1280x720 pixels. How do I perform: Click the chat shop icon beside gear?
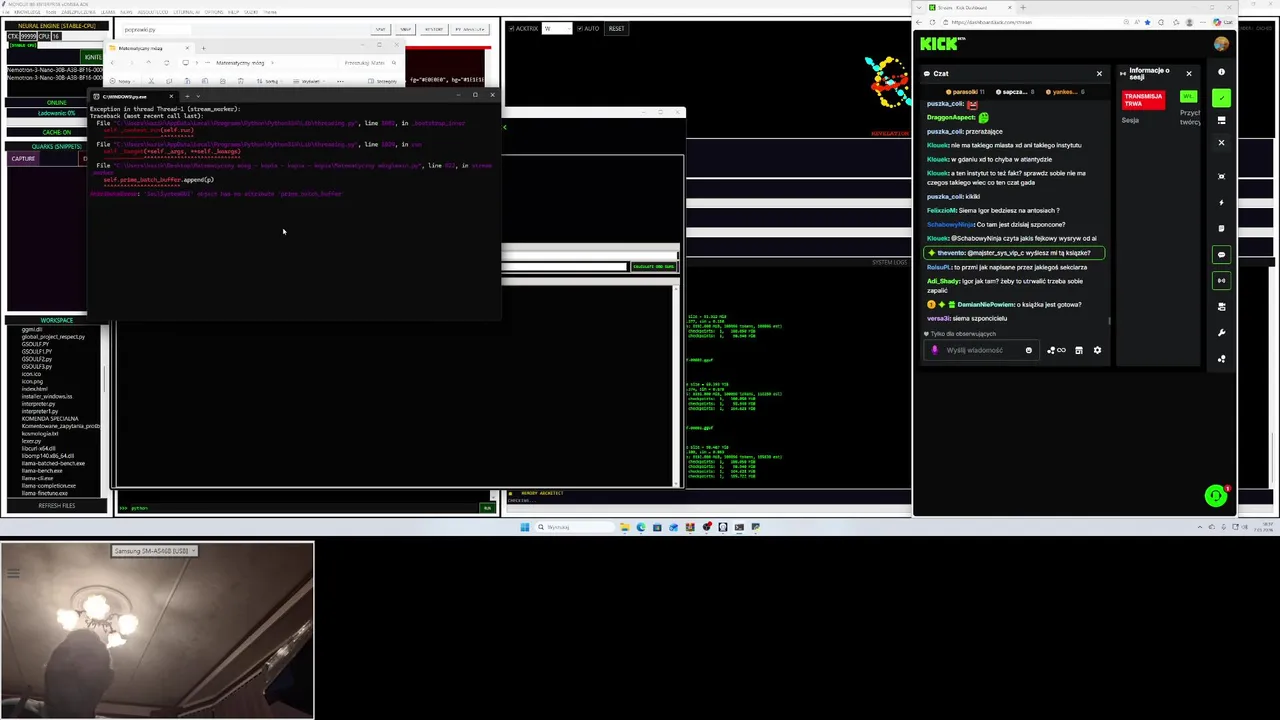pos(1079,350)
